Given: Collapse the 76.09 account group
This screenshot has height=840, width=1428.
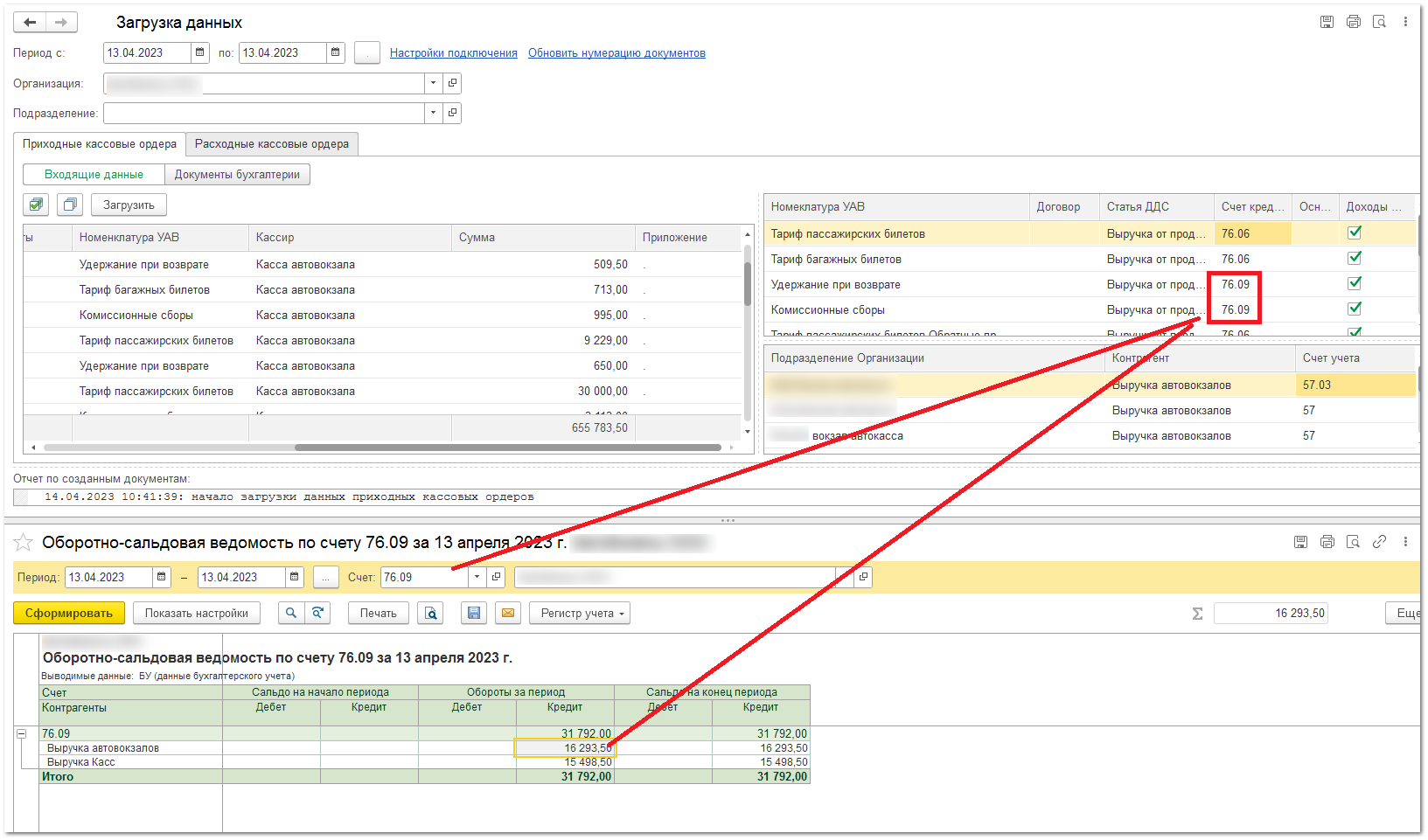Looking at the screenshot, I should pos(22,734).
